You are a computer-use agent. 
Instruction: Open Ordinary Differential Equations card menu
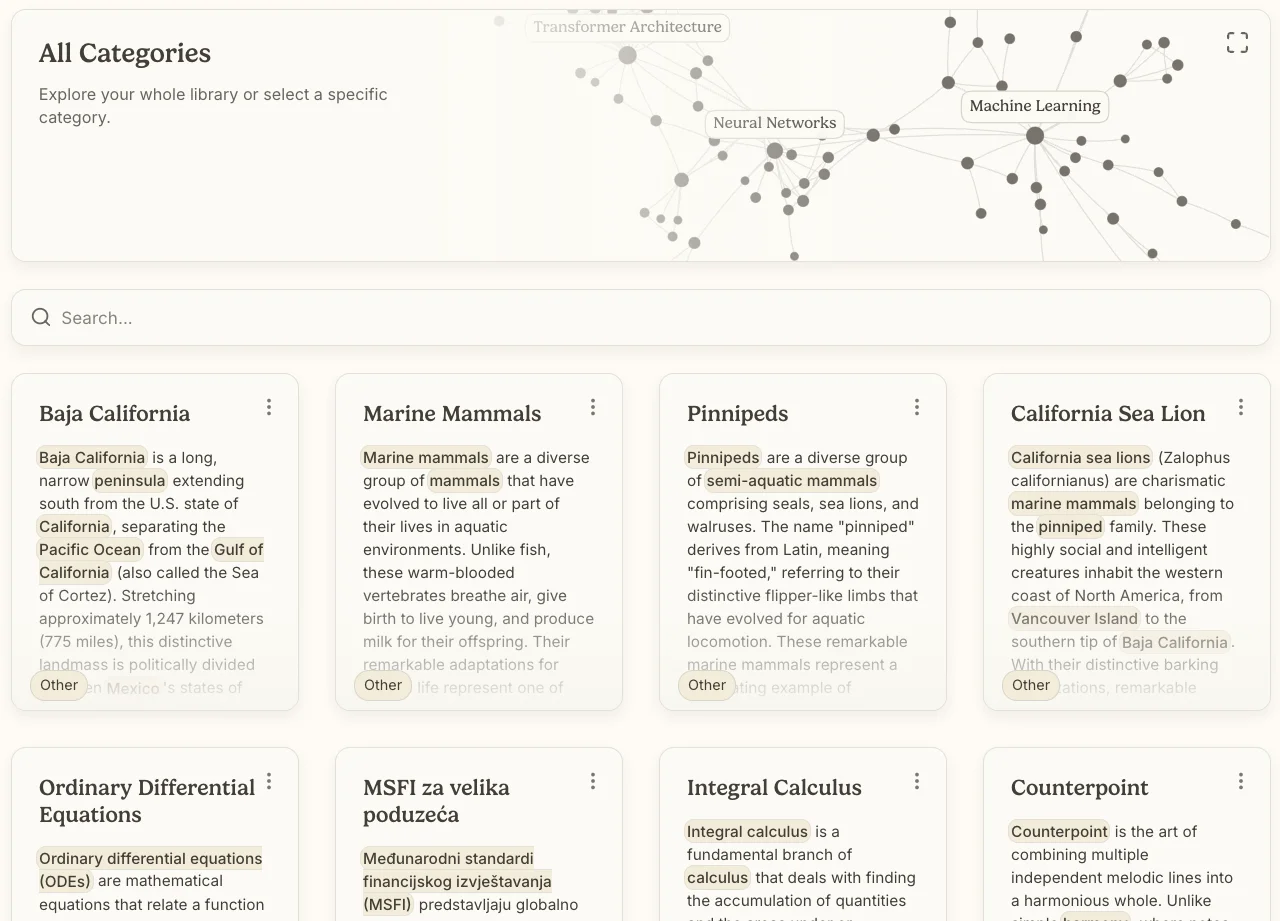click(x=269, y=781)
